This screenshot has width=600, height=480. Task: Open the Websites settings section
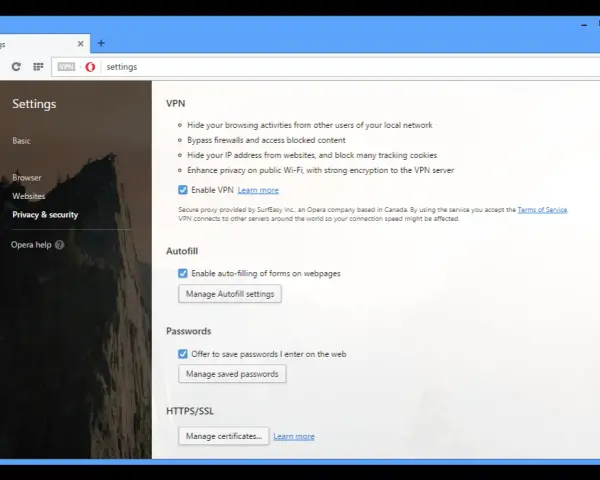pyautogui.click(x=29, y=196)
